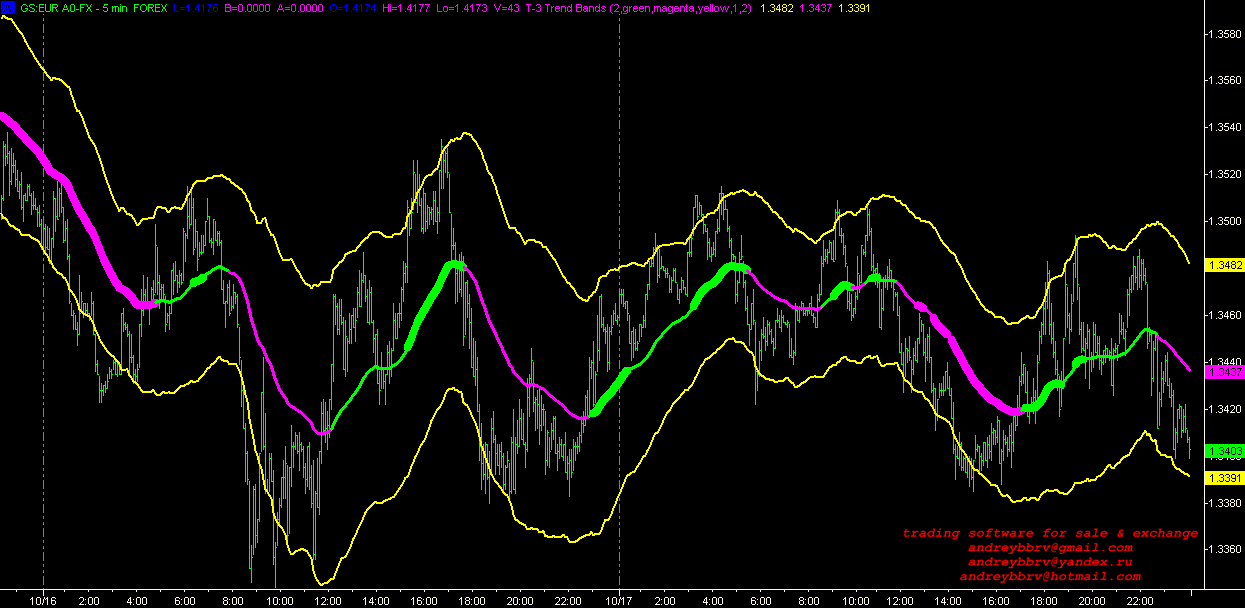
Task: Select green 1.3403 last price tag
Action: click(x=1224, y=451)
